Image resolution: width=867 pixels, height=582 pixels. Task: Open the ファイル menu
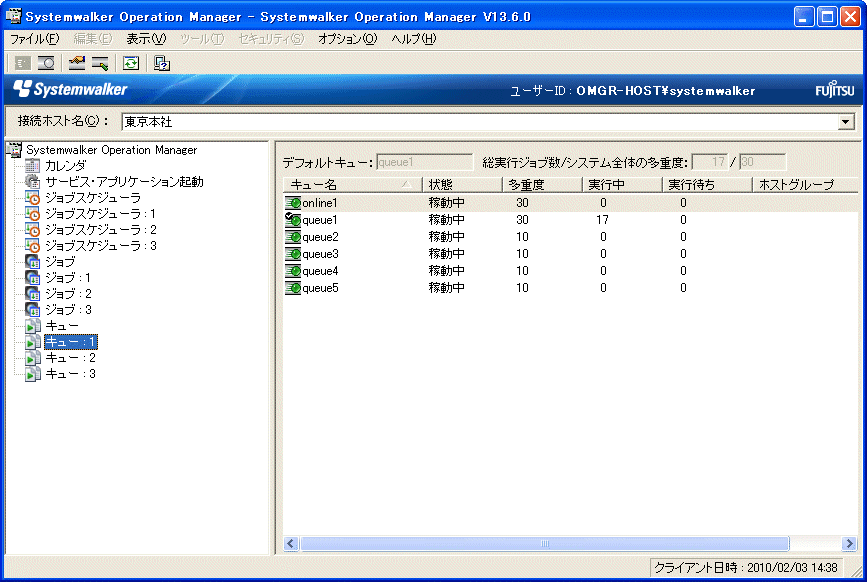pos(34,39)
